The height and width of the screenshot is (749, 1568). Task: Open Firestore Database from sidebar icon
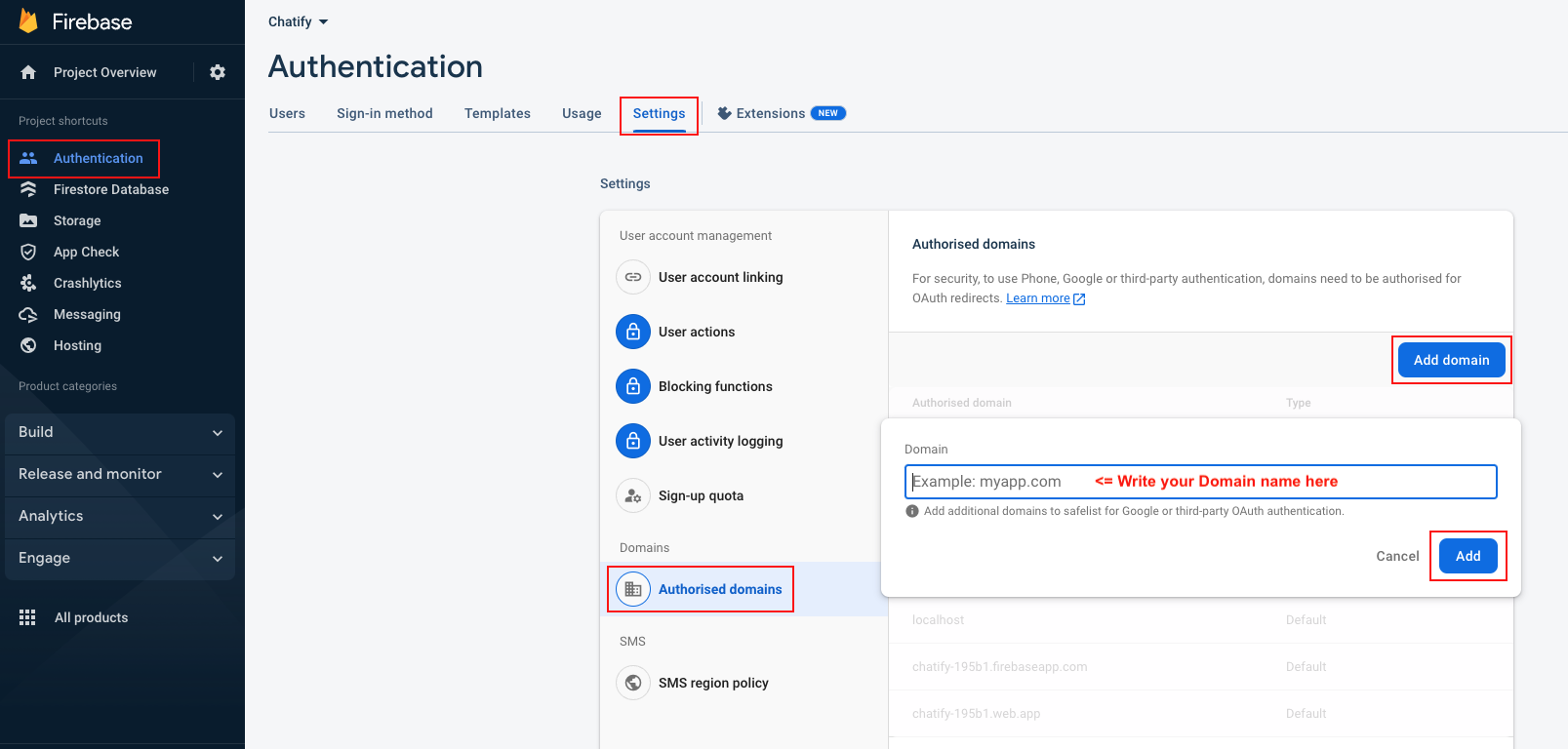28,189
